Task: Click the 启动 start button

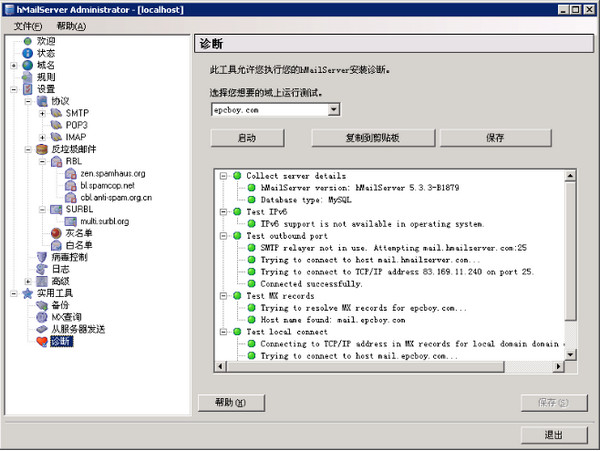Action: point(248,137)
